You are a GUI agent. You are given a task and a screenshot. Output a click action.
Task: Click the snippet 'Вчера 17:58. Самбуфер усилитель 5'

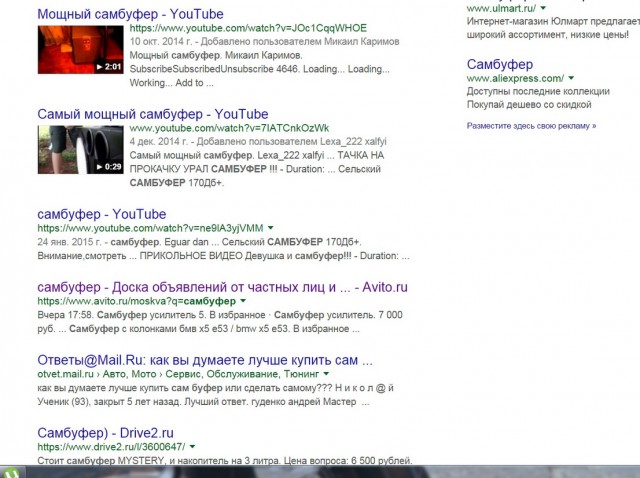pos(121,315)
